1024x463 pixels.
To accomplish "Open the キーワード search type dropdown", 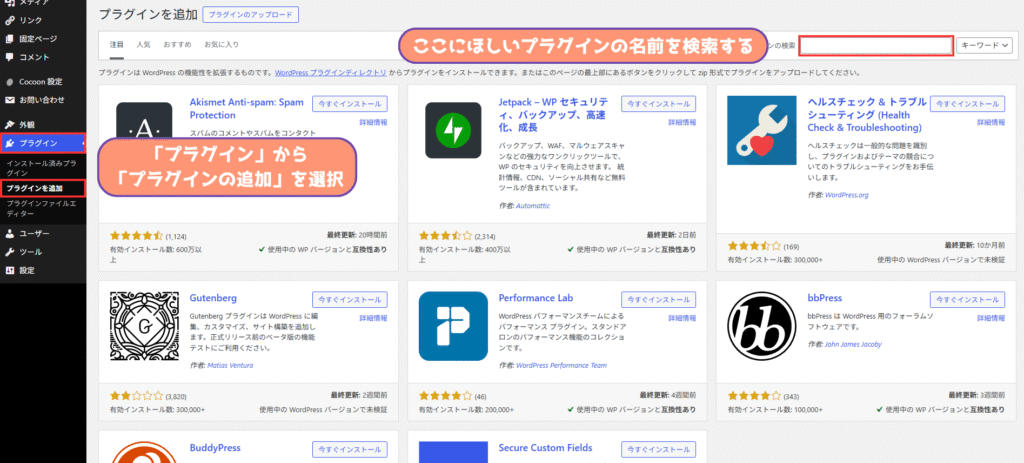I will [984, 45].
